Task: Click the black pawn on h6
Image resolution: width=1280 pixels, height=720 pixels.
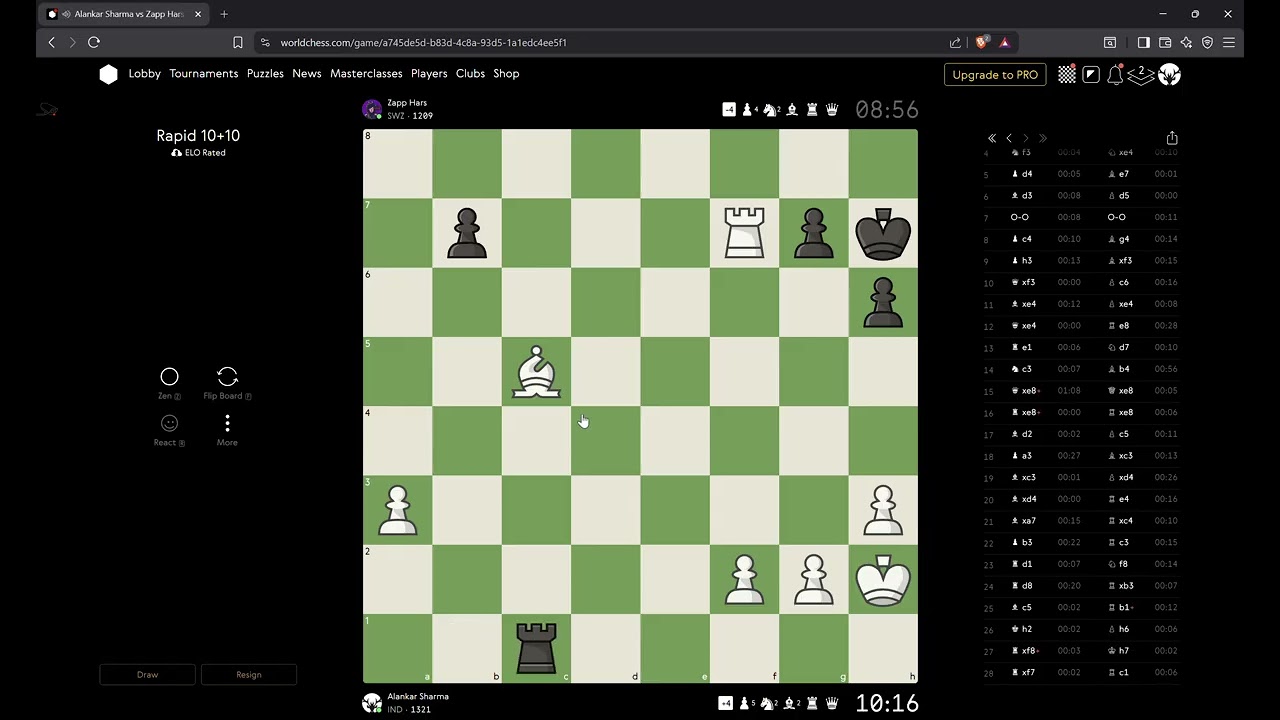Action: [882, 303]
